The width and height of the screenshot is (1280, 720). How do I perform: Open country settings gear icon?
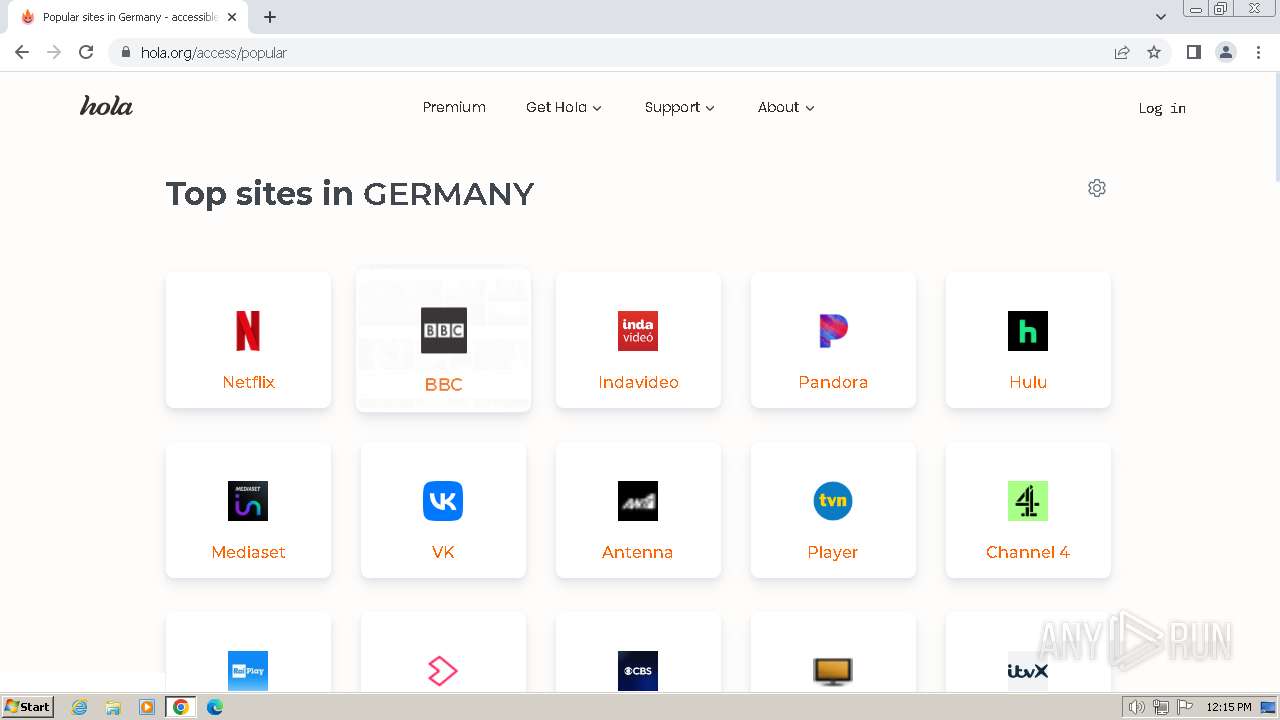[1097, 188]
